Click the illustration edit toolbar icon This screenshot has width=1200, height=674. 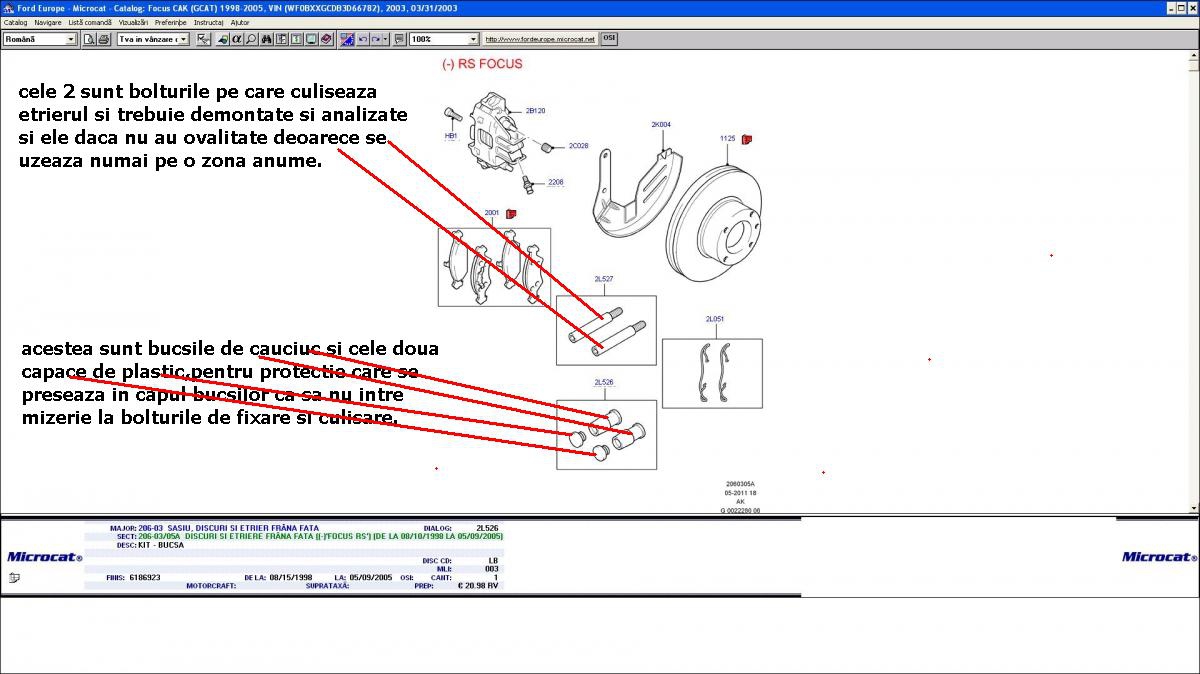[347, 39]
